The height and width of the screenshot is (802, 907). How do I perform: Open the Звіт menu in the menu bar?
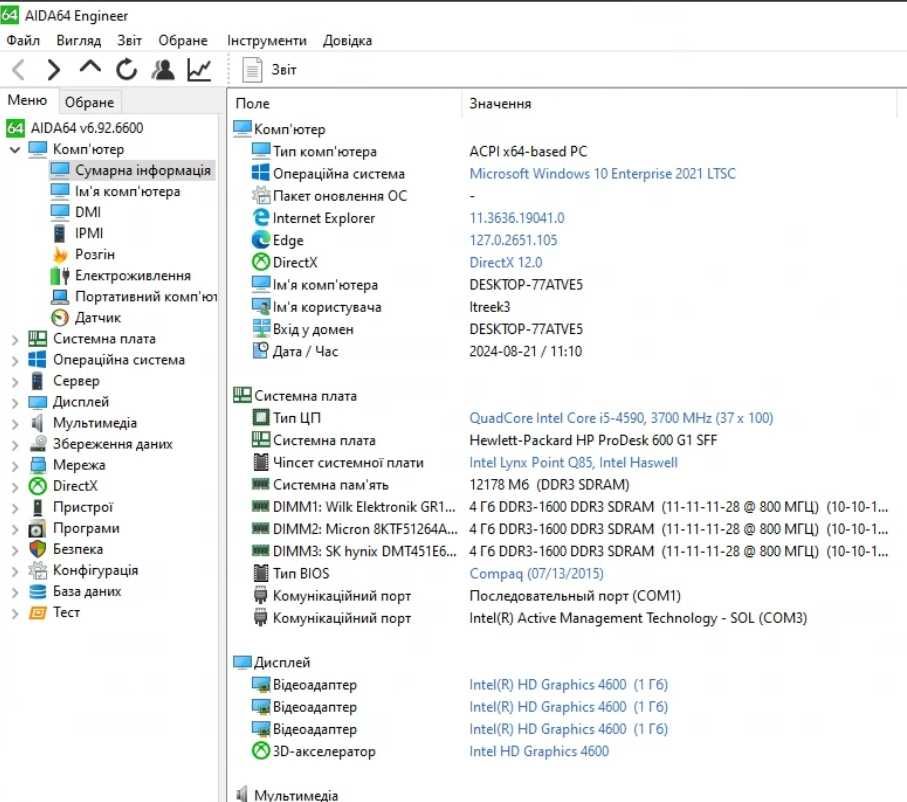click(x=130, y=41)
